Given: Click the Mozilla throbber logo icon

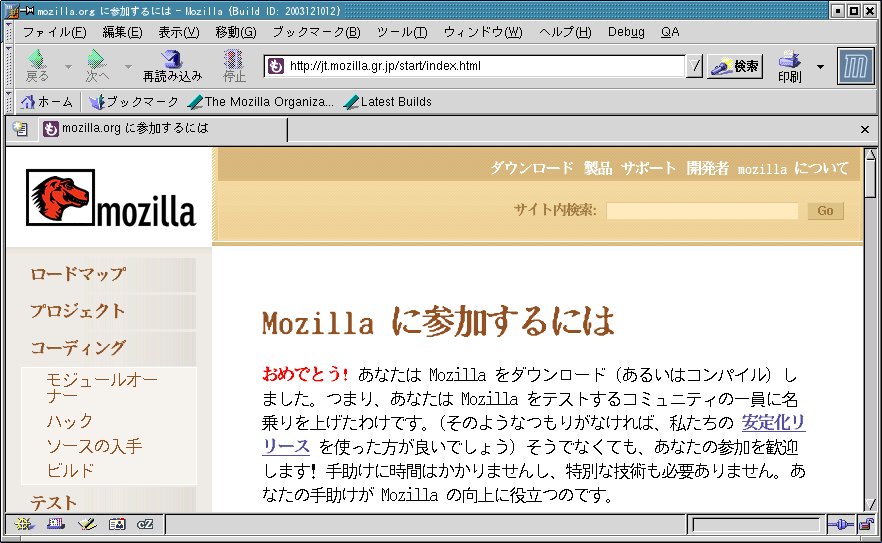Looking at the screenshot, I should pyautogui.click(x=855, y=66).
